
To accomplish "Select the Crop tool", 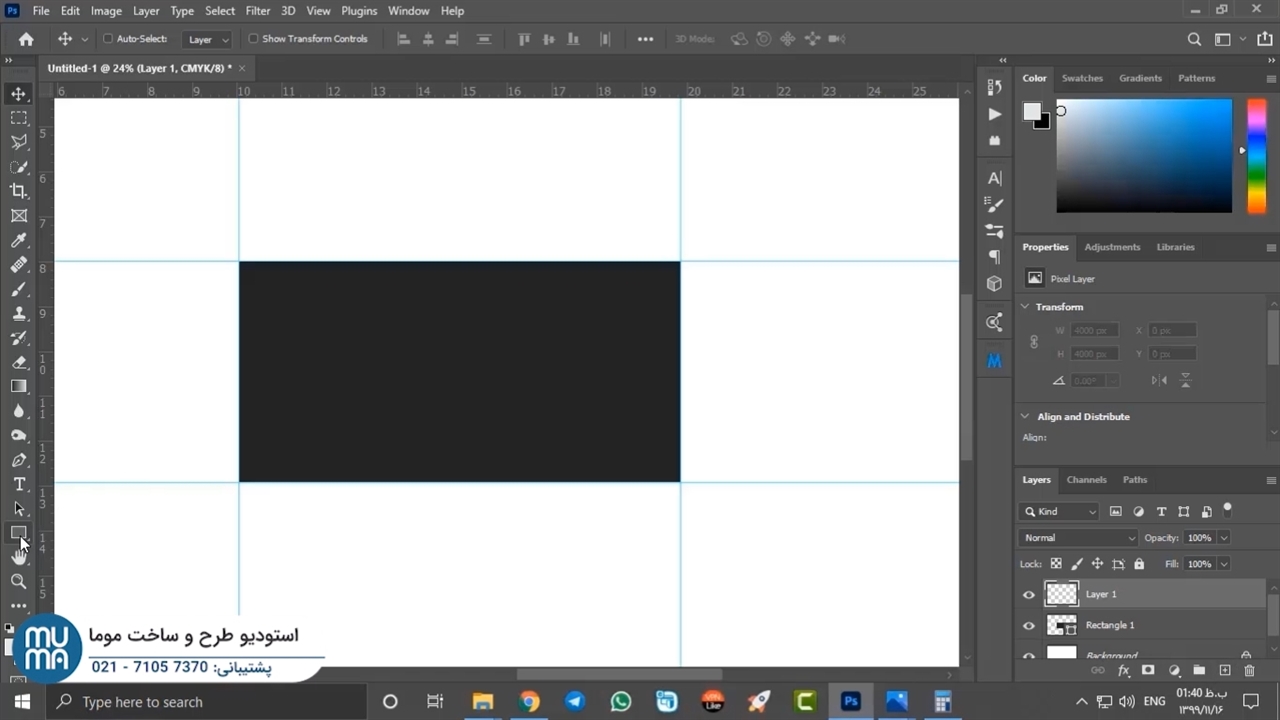I will pos(19,191).
